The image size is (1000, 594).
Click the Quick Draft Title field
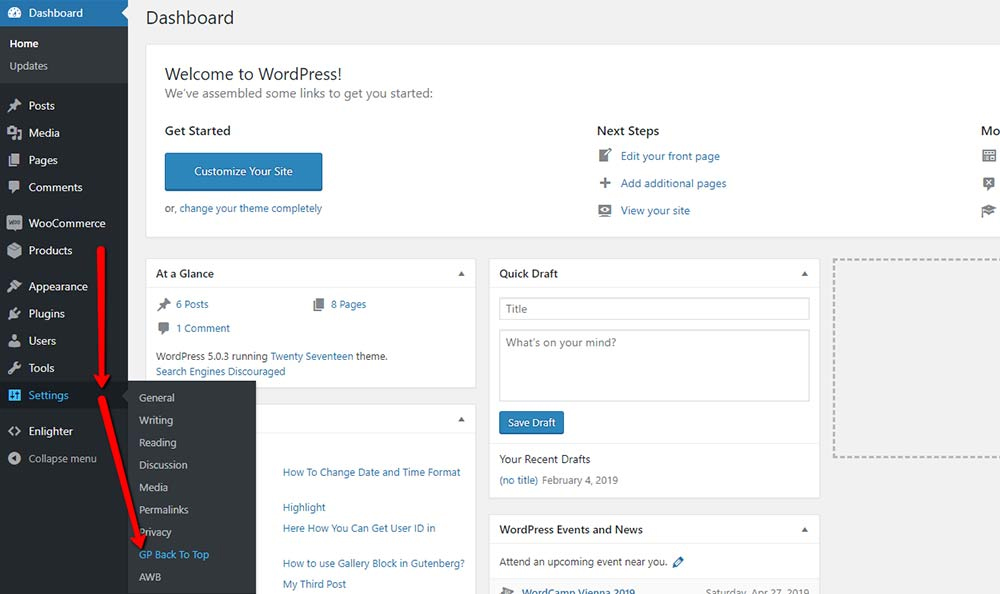[654, 309]
